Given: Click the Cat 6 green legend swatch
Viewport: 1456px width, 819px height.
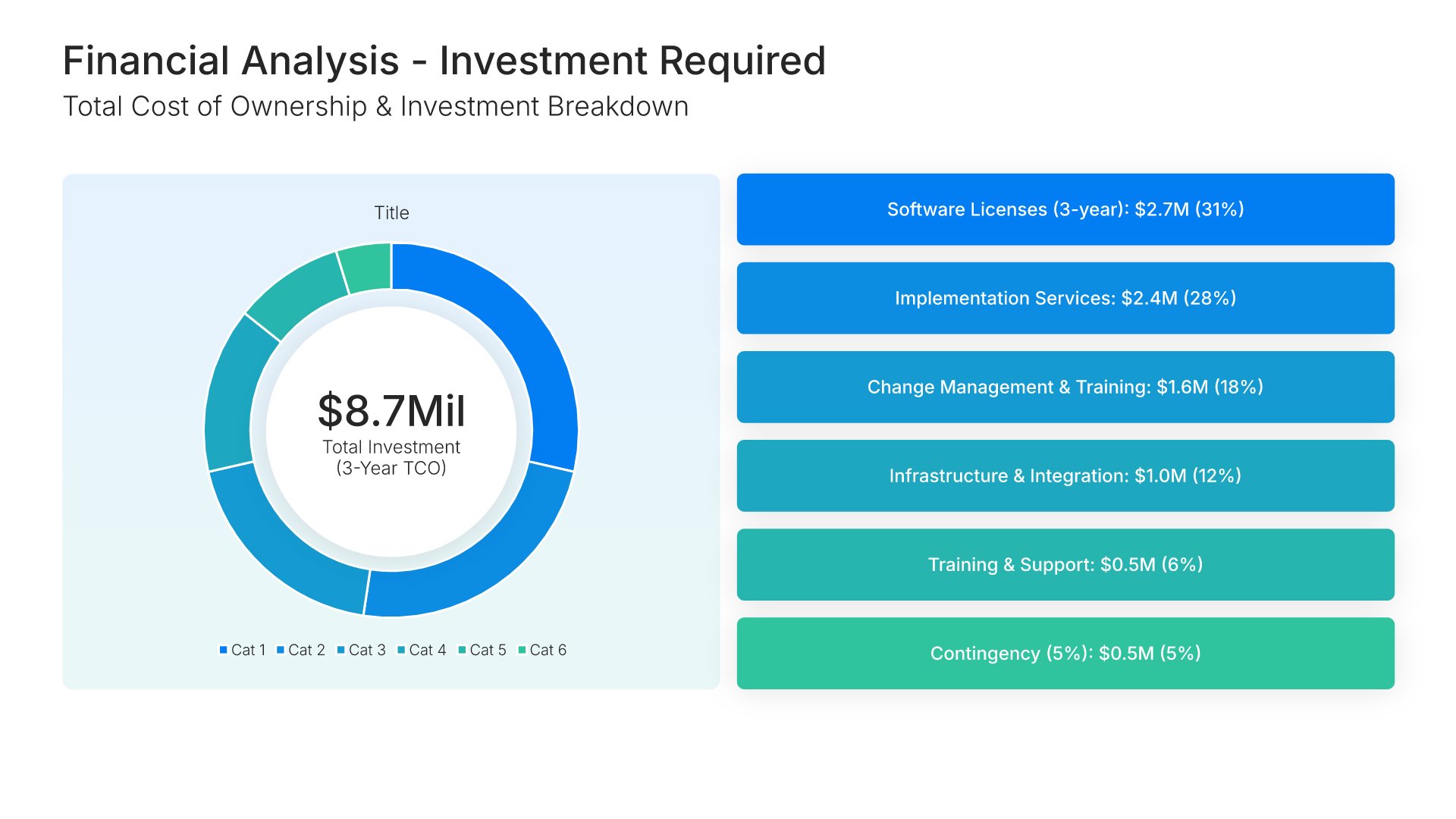Looking at the screenshot, I should (522, 650).
